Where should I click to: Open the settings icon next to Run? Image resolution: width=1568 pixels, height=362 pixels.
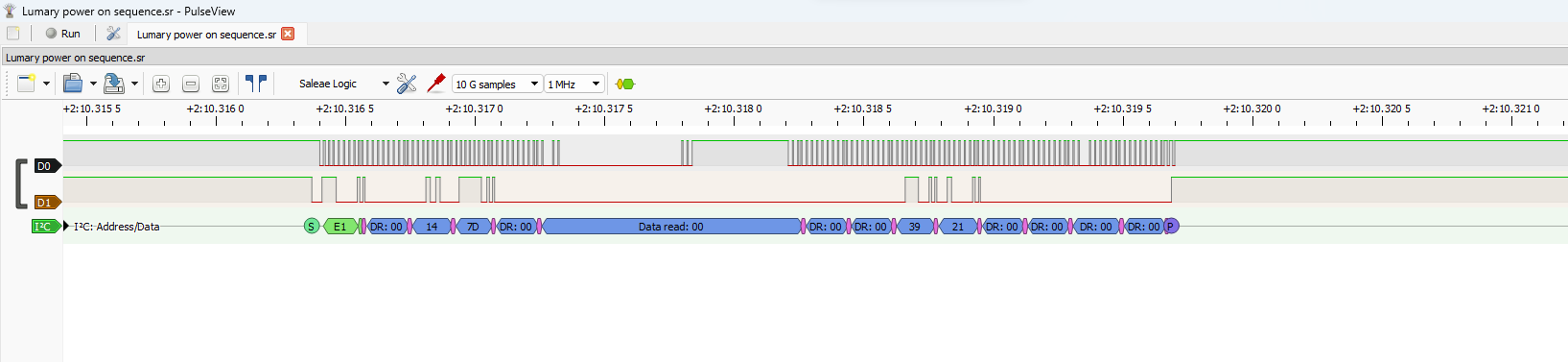pyautogui.click(x=113, y=33)
